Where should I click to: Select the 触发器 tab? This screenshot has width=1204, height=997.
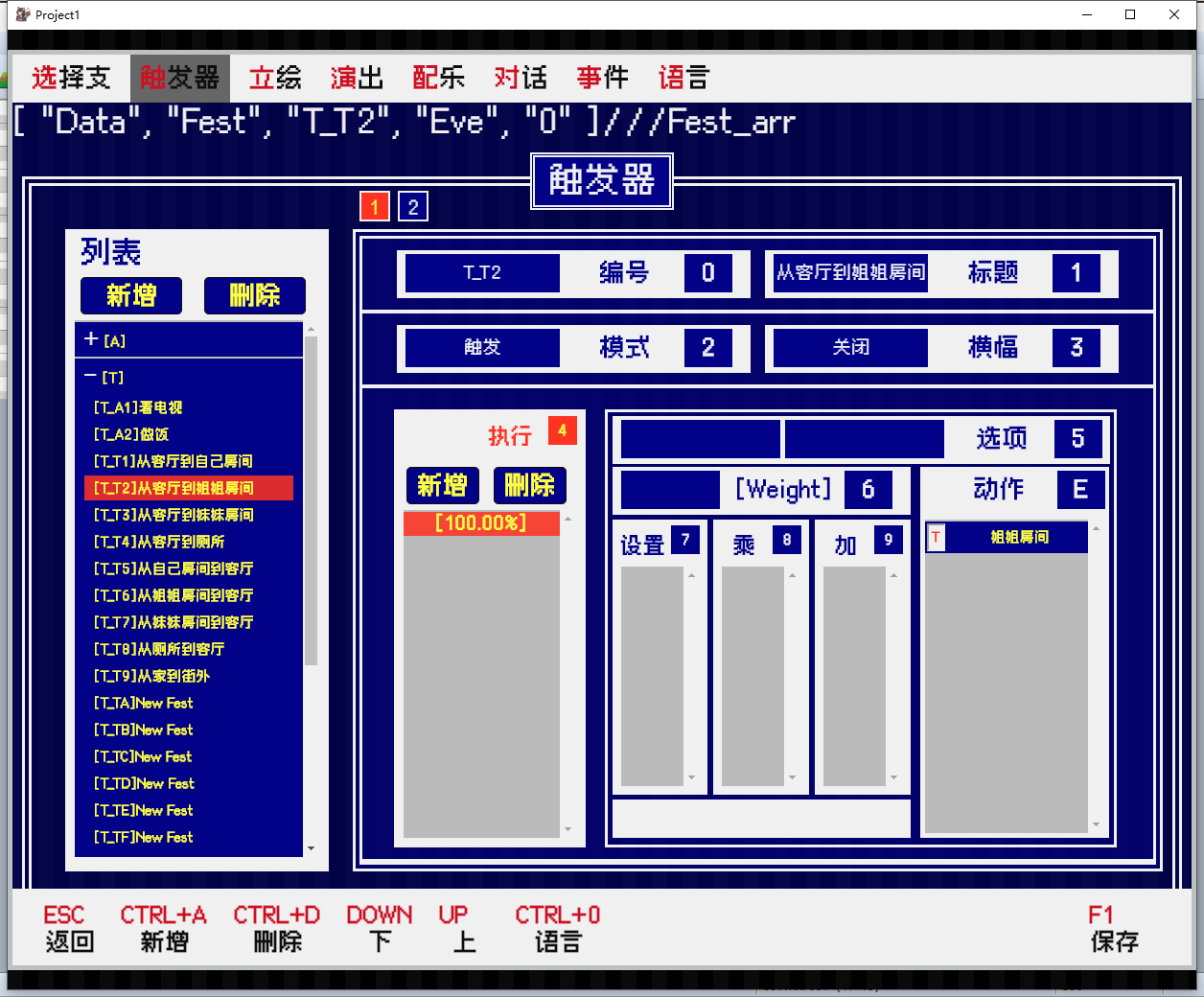[x=180, y=78]
